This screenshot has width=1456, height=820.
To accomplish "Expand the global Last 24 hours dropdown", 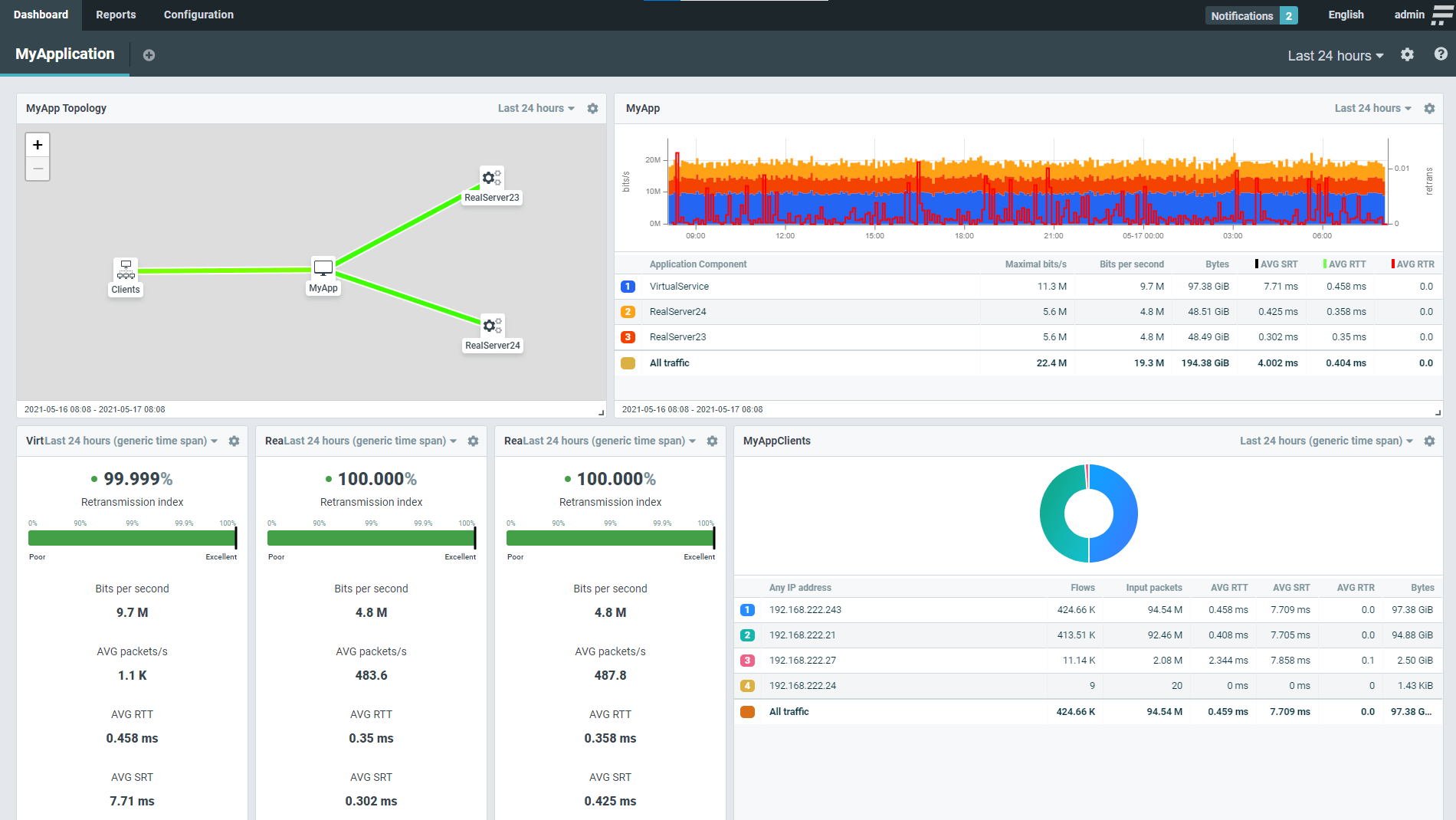I will [1335, 56].
